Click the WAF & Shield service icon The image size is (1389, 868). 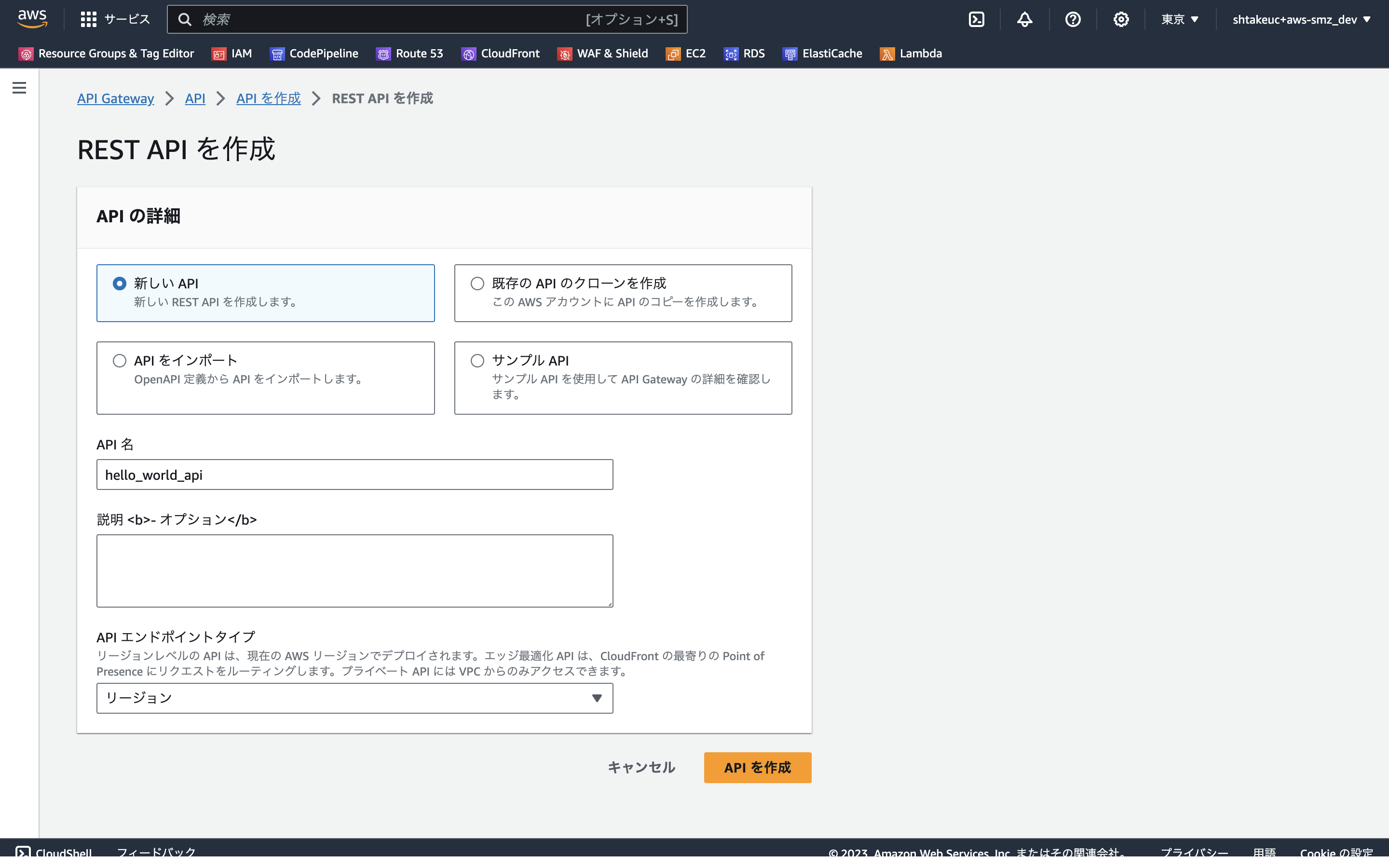(565, 54)
